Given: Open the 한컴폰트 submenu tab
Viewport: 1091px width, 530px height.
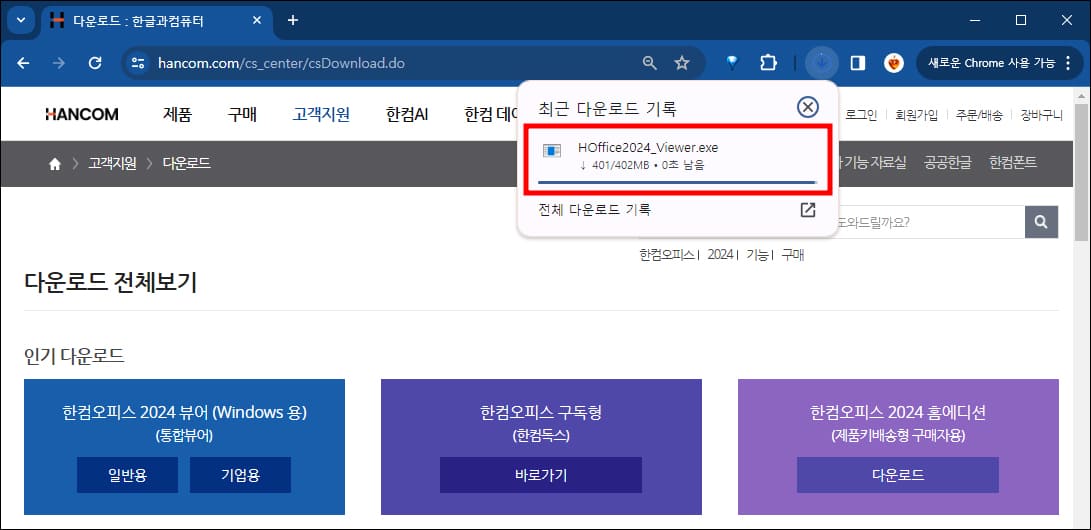Looking at the screenshot, I should click(x=1013, y=163).
